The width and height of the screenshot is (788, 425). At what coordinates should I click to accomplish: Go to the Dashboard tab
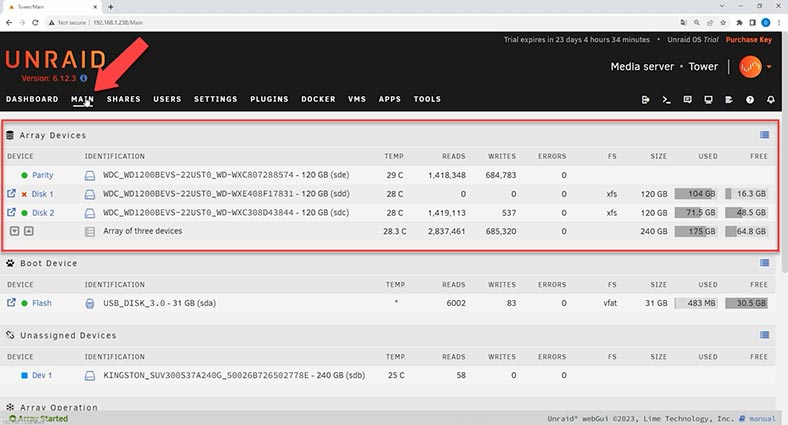32,99
